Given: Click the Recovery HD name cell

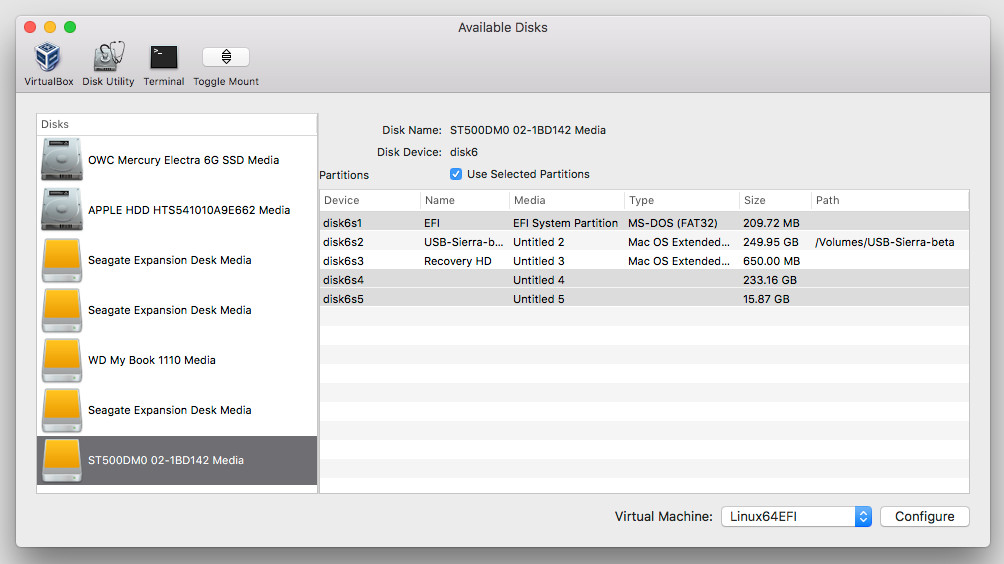Looking at the screenshot, I should (x=458, y=261).
